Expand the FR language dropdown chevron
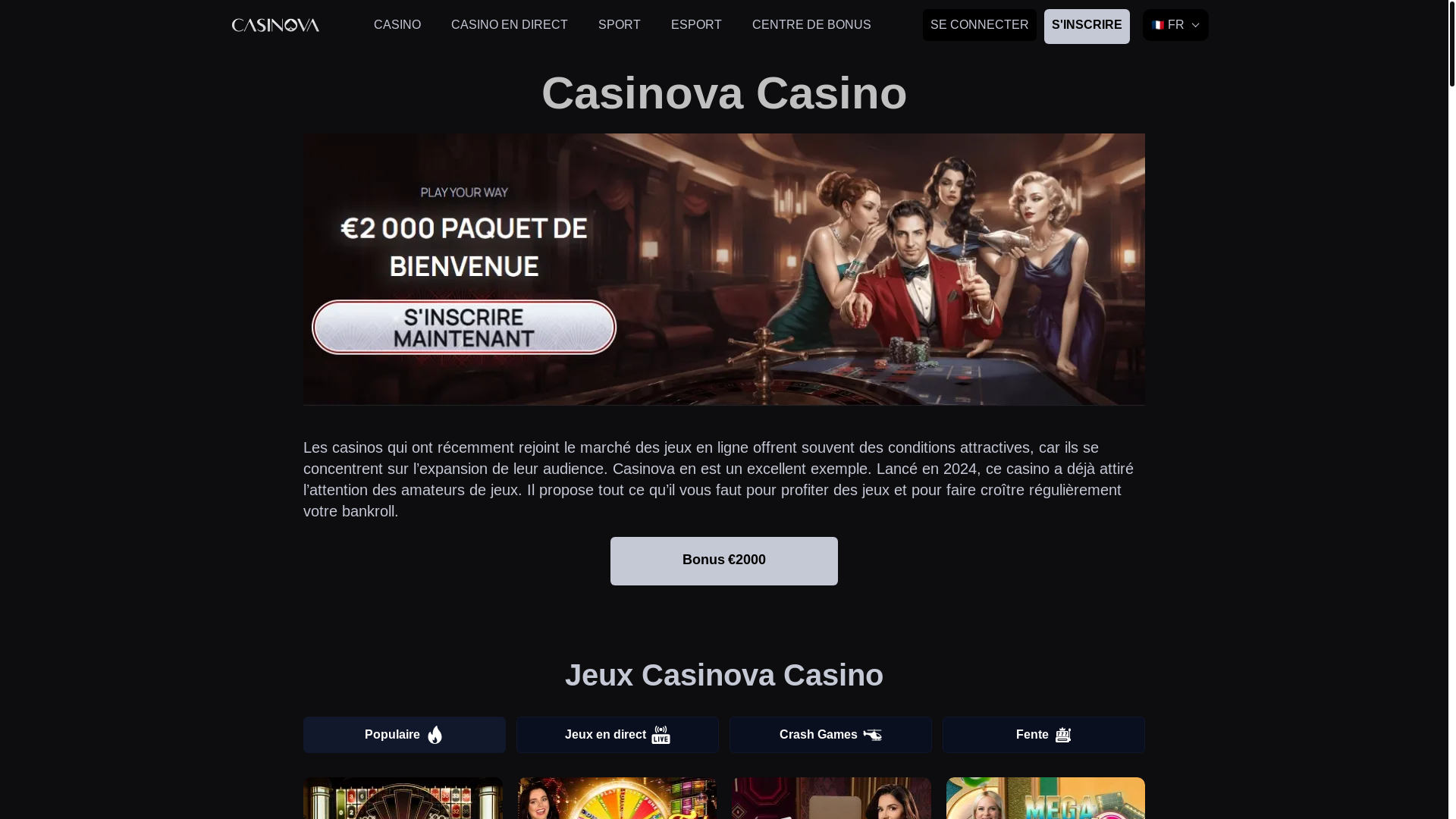Image resolution: width=1456 pixels, height=819 pixels. click(1195, 26)
